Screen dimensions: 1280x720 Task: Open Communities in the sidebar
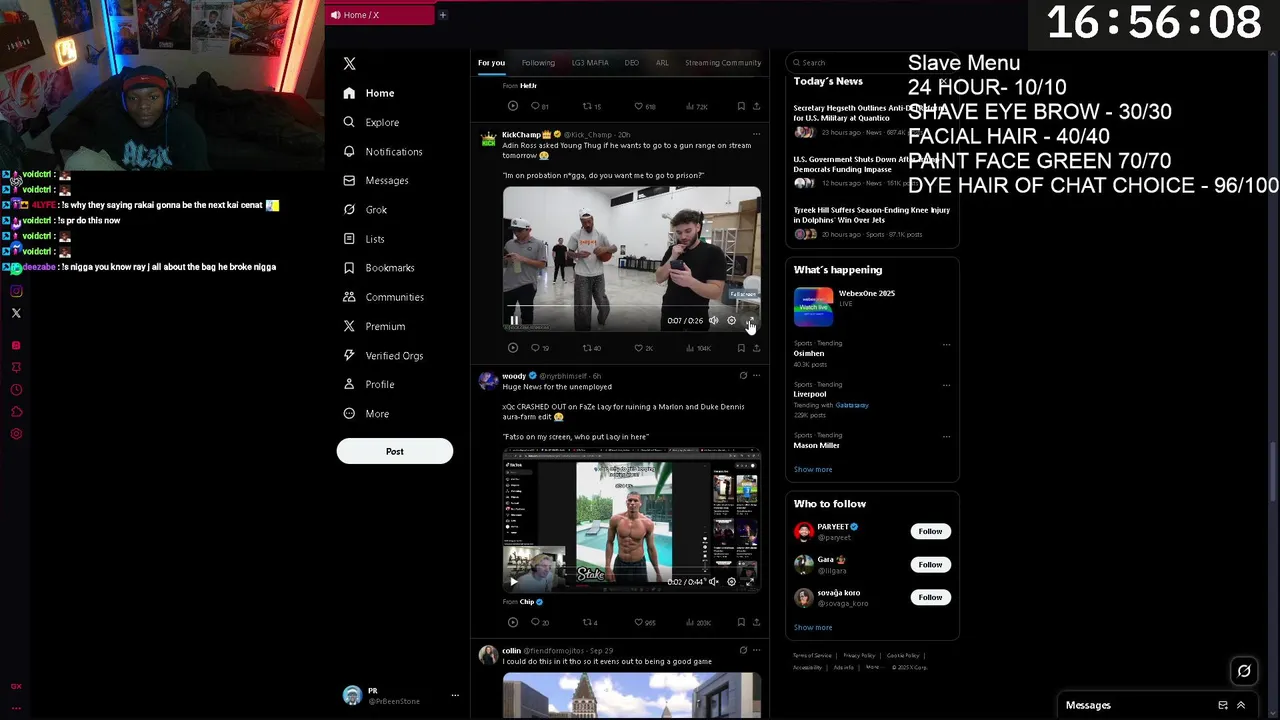coord(383,297)
